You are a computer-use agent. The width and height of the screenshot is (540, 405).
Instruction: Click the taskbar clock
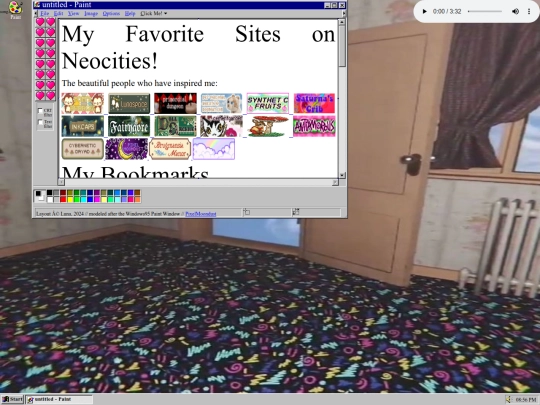526,400
